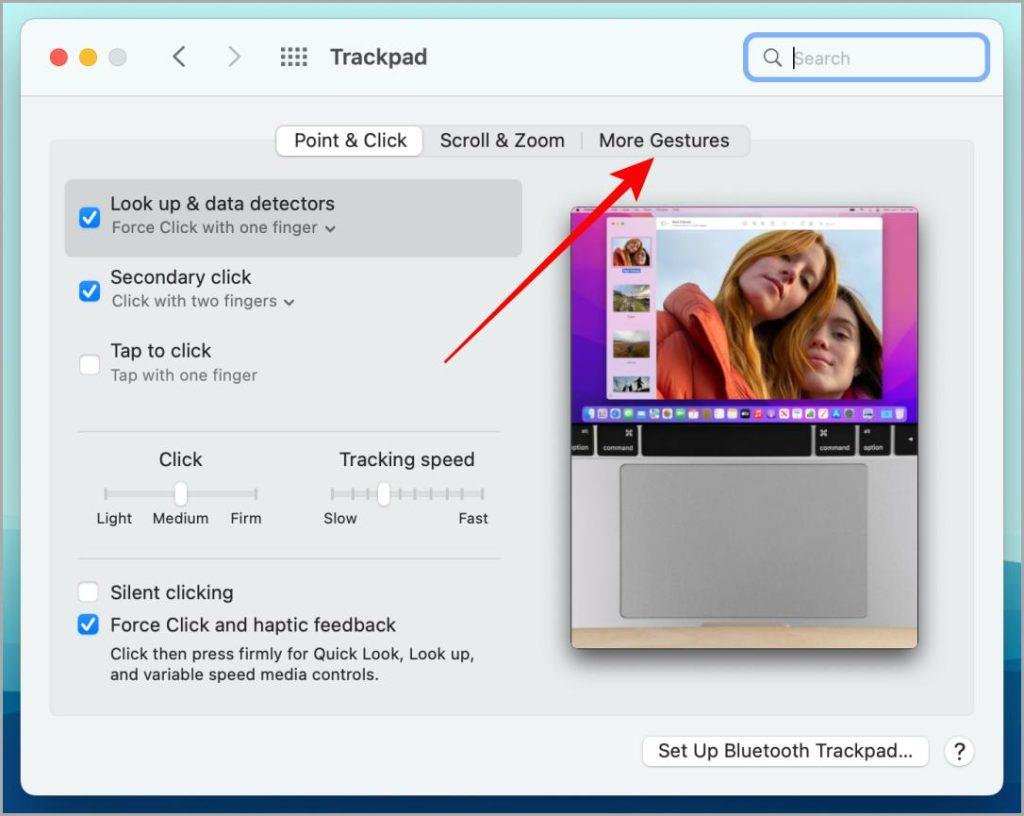Click the Slow tracking speed label
The image size is (1024, 816).
[x=340, y=518]
